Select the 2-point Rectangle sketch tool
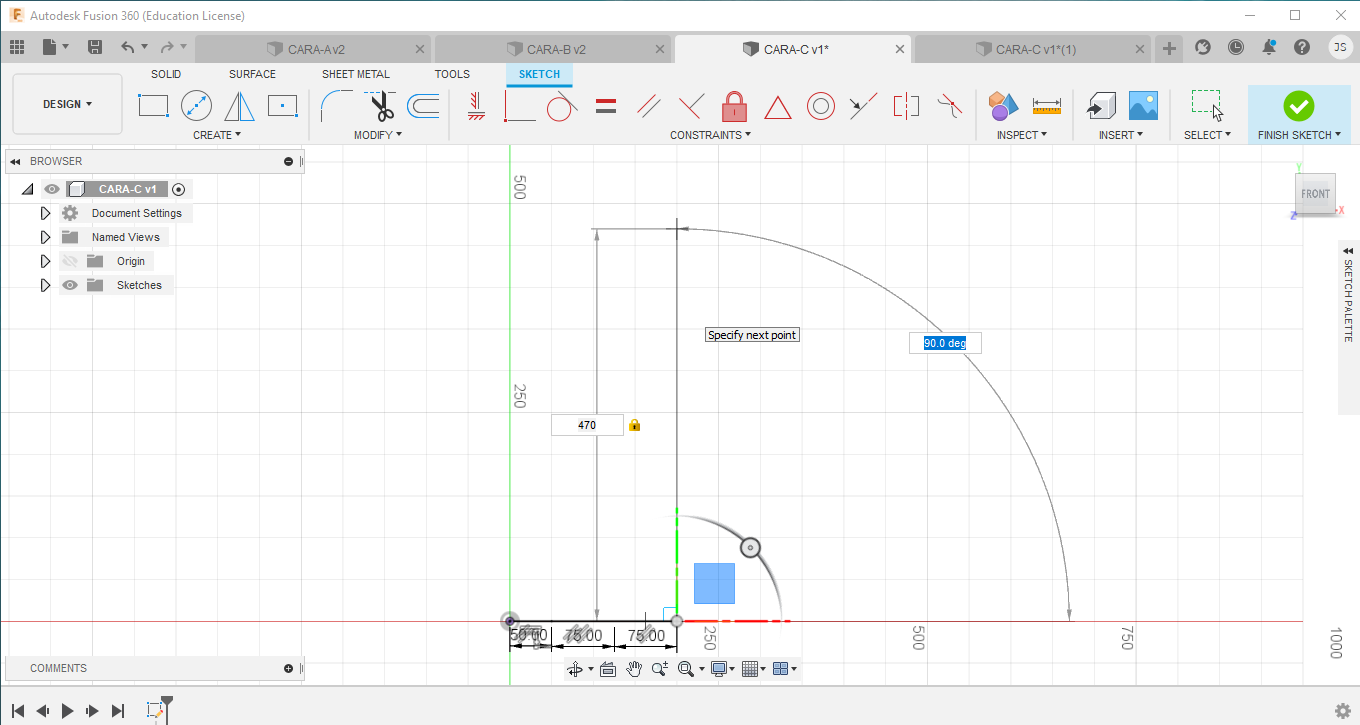The image size is (1360, 725). [x=153, y=105]
